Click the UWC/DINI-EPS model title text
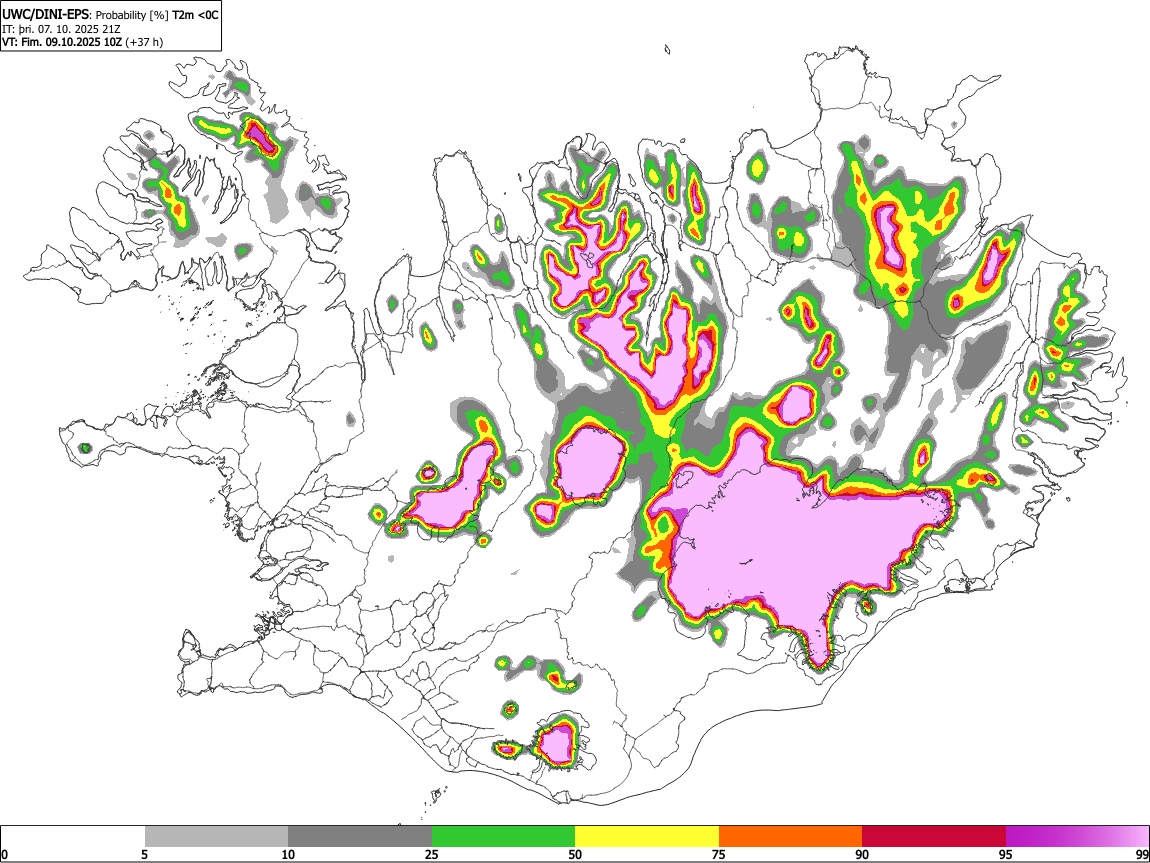The width and height of the screenshot is (1150, 863). (47, 15)
